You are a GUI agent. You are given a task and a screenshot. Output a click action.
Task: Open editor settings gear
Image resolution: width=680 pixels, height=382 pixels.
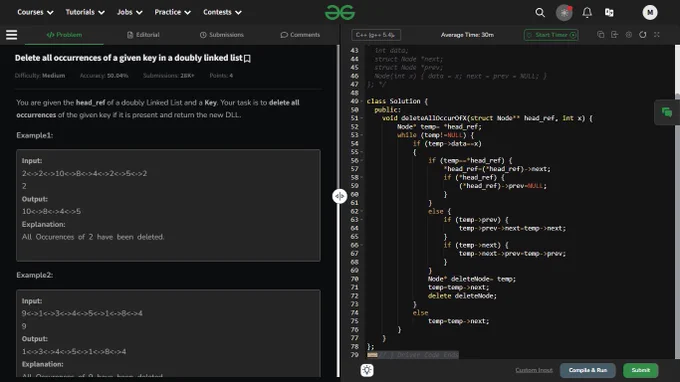tap(629, 35)
